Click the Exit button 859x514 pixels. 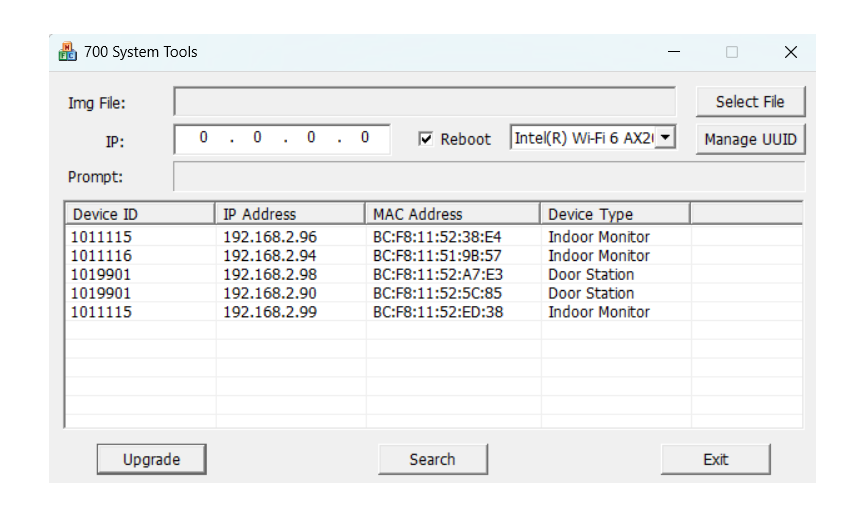[x=715, y=459]
